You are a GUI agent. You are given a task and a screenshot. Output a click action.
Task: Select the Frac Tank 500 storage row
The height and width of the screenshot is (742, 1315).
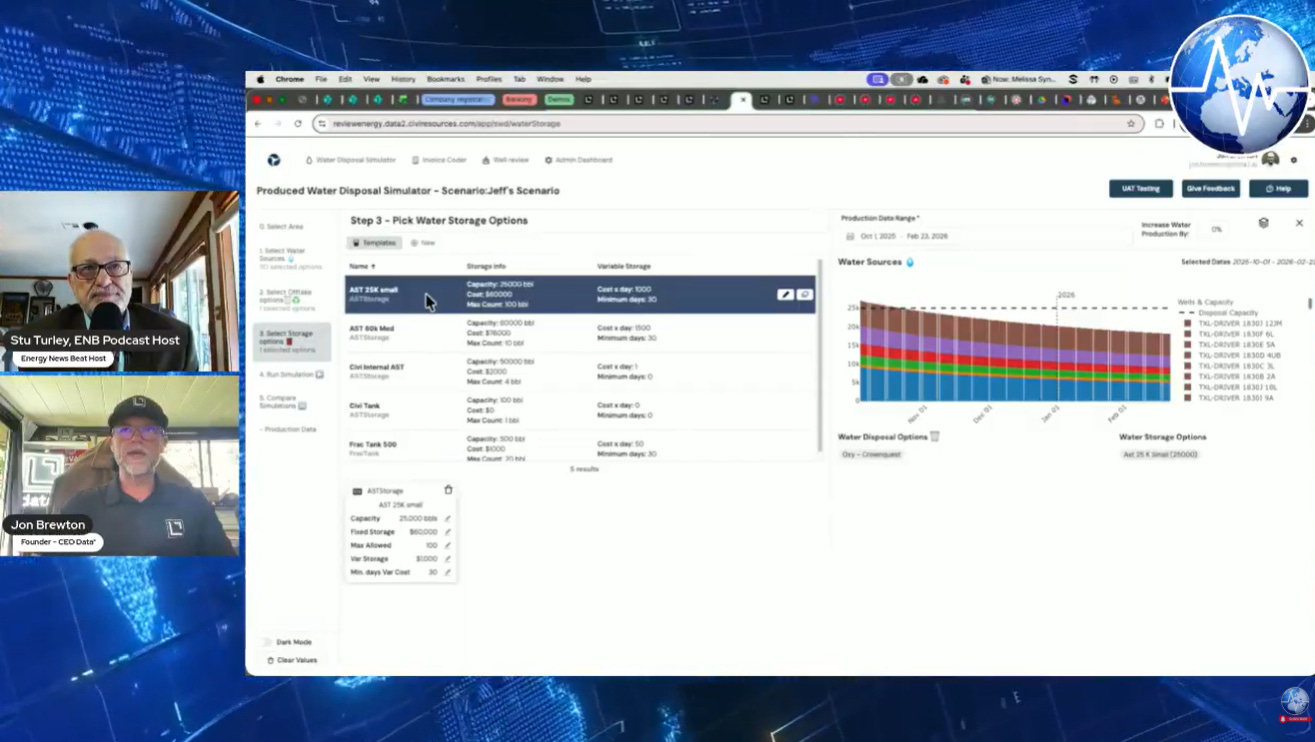click(580, 446)
